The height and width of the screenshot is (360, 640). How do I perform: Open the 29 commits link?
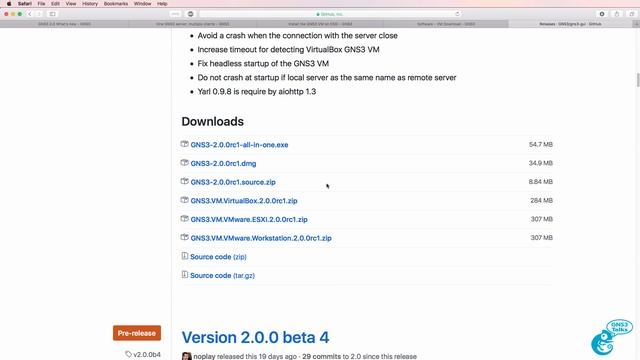321,356
